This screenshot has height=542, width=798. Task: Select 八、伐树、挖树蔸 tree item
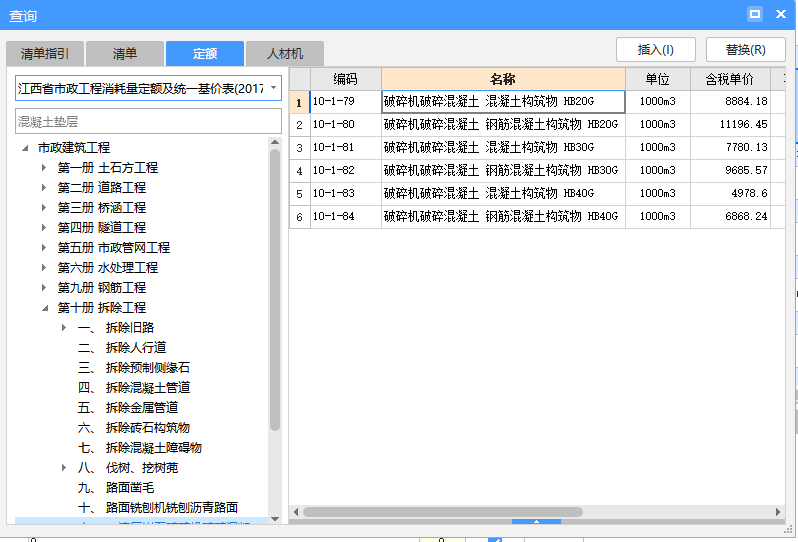pyautogui.click(x=128, y=468)
